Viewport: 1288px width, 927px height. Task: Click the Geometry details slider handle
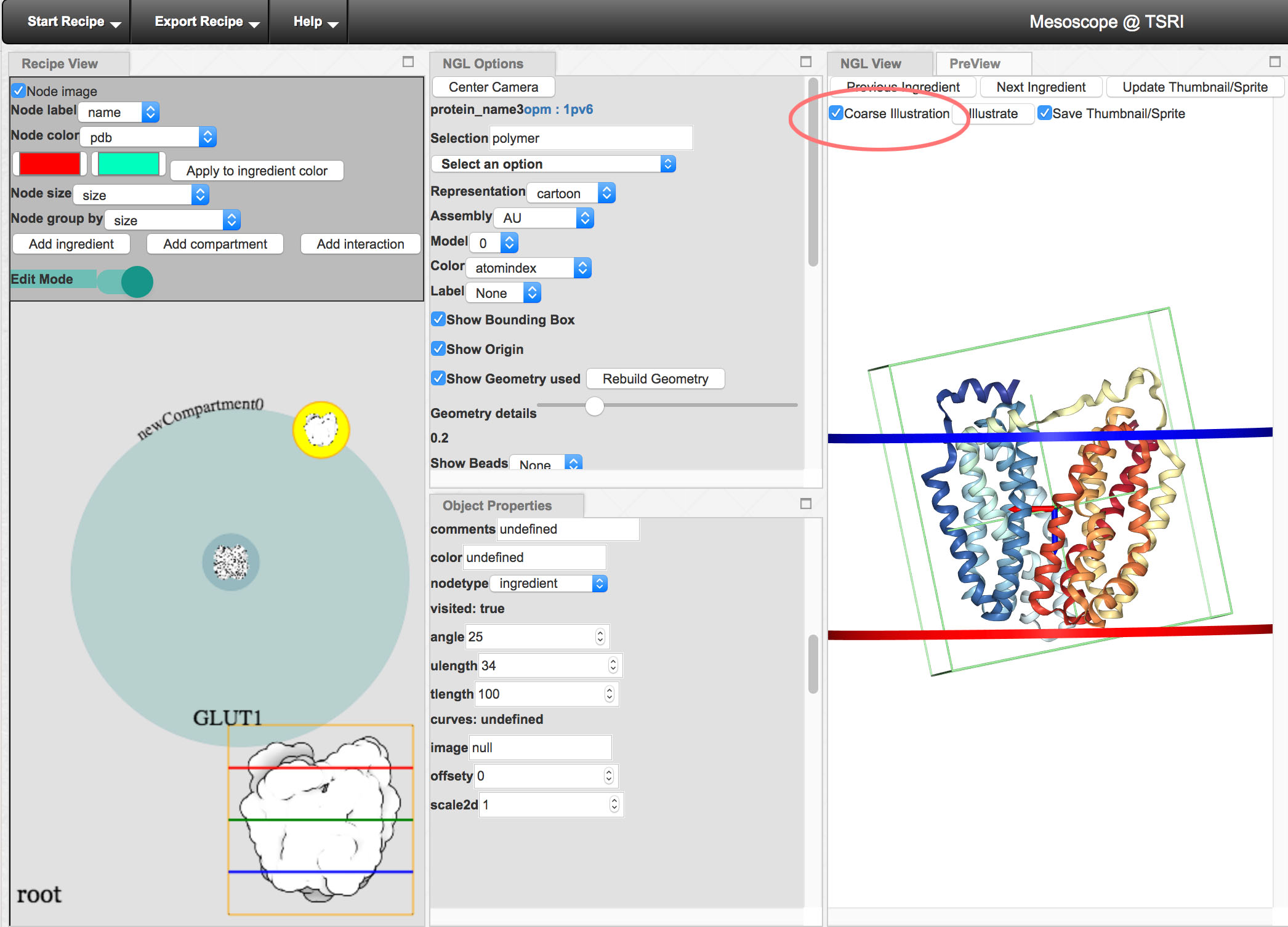[x=594, y=406]
